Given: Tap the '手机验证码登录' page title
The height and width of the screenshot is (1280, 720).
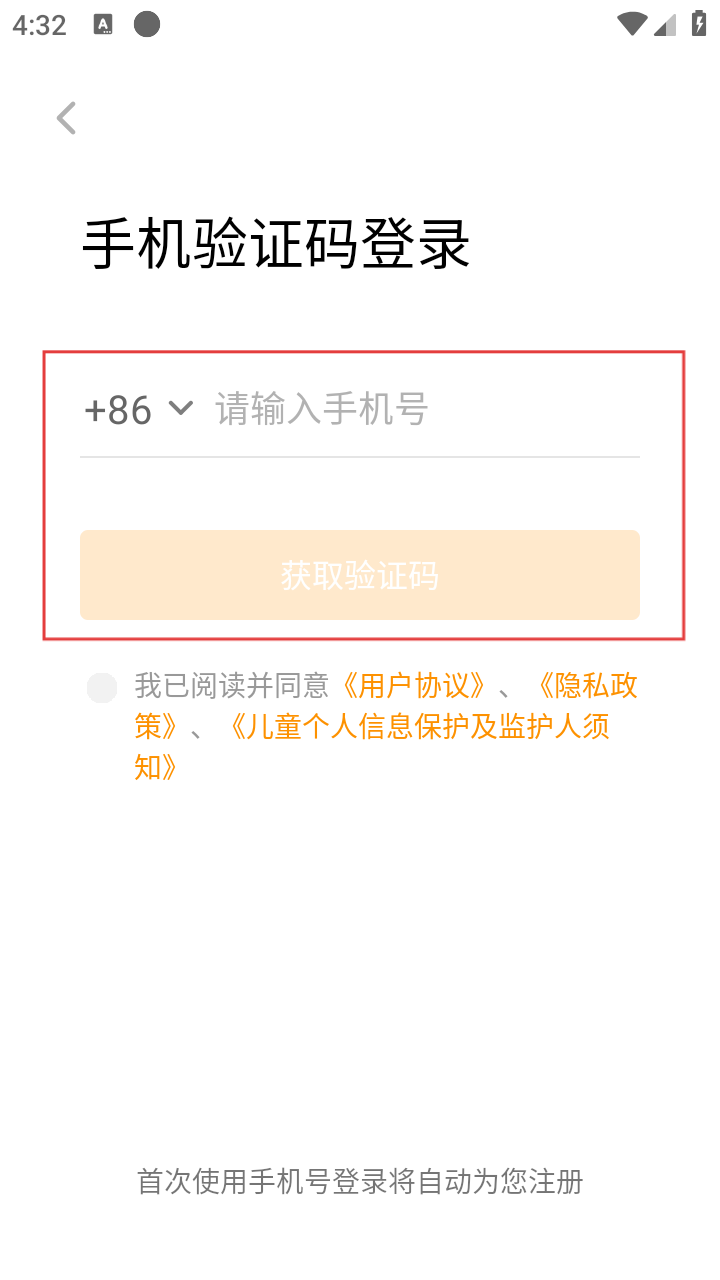Looking at the screenshot, I should 276,244.
